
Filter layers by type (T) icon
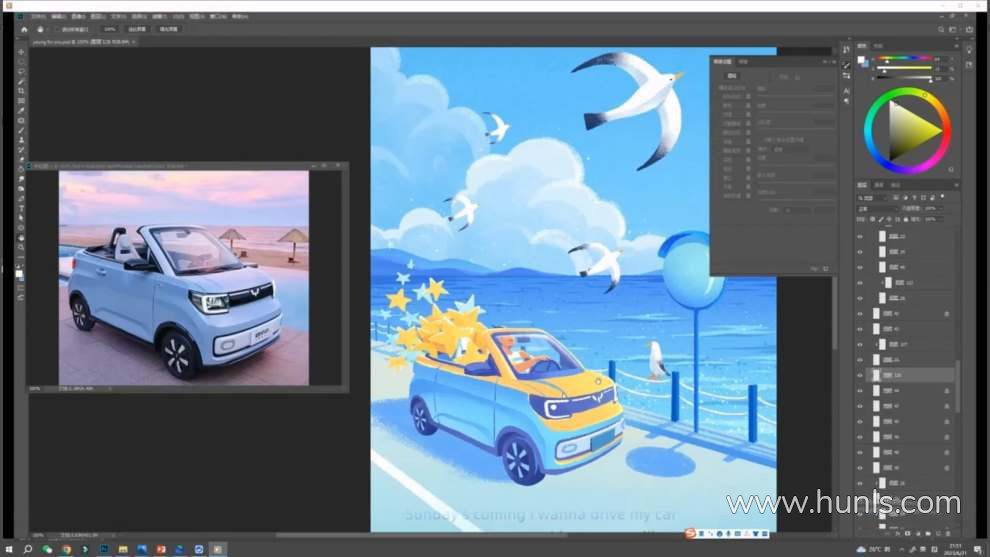click(x=914, y=198)
